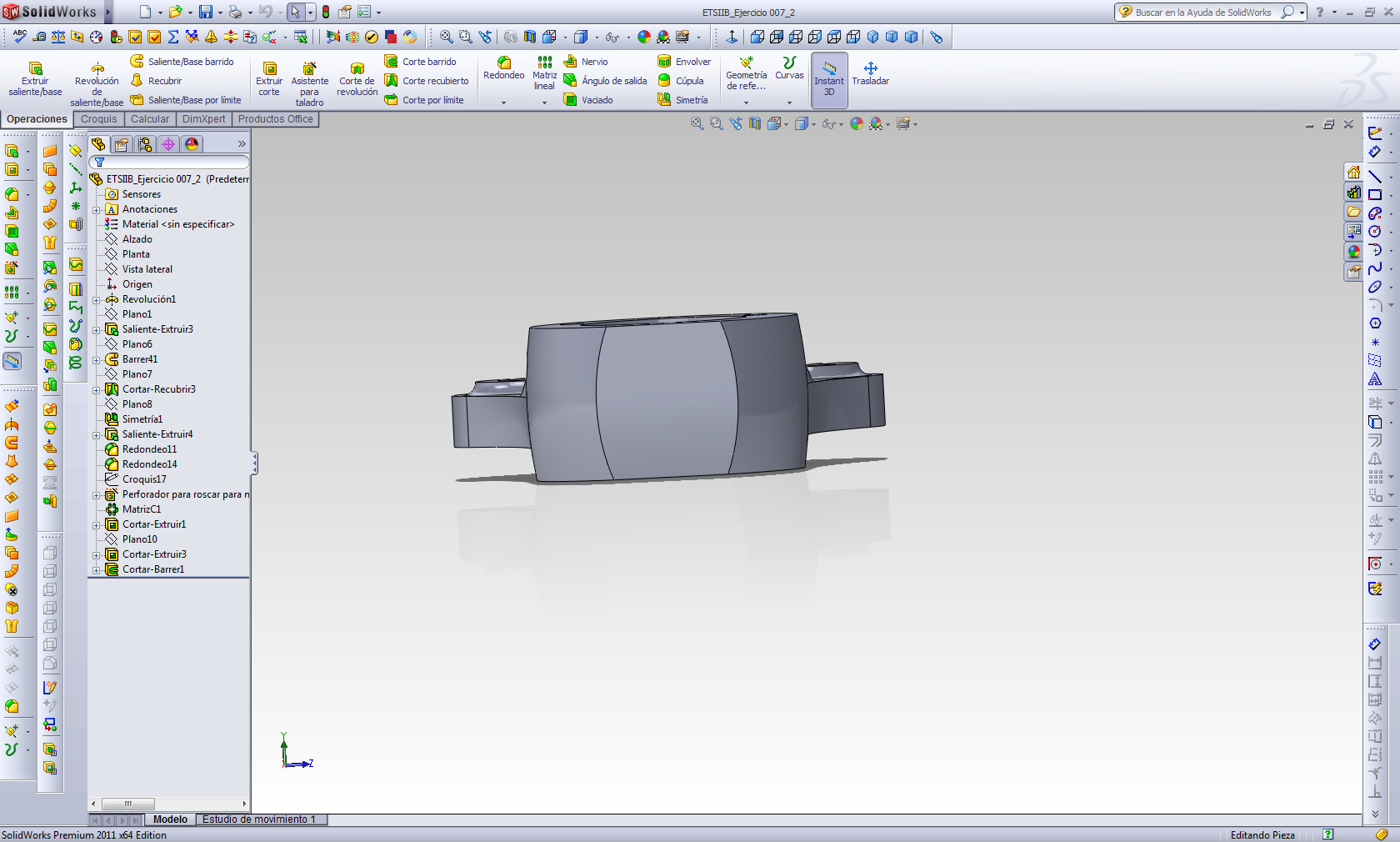This screenshot has width=1400, height=842.
Task: Choose Simetría mirror tool
Action: click(682, 100)
